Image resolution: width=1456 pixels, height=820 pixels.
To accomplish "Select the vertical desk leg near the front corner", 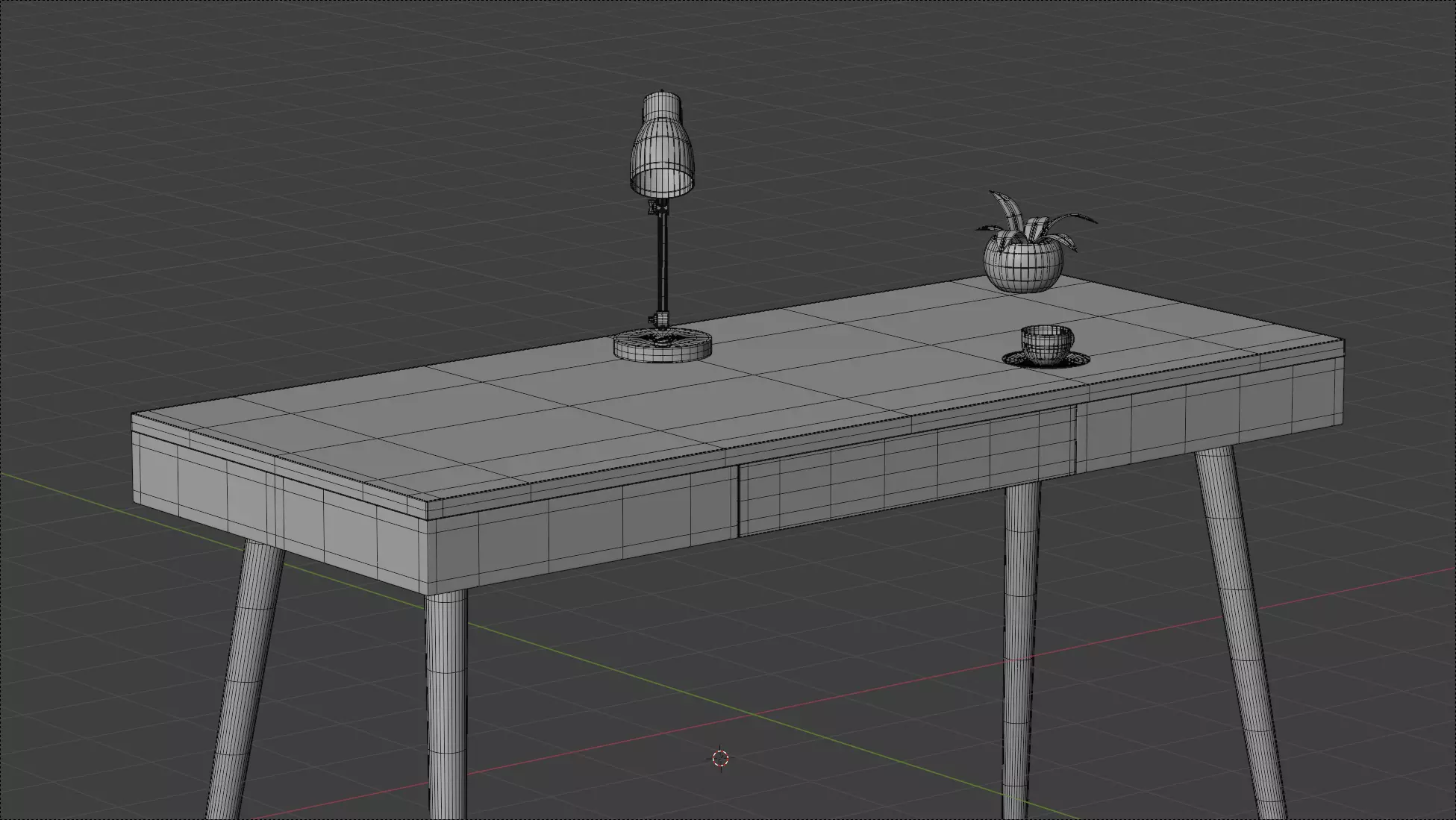I will (446, 705).
